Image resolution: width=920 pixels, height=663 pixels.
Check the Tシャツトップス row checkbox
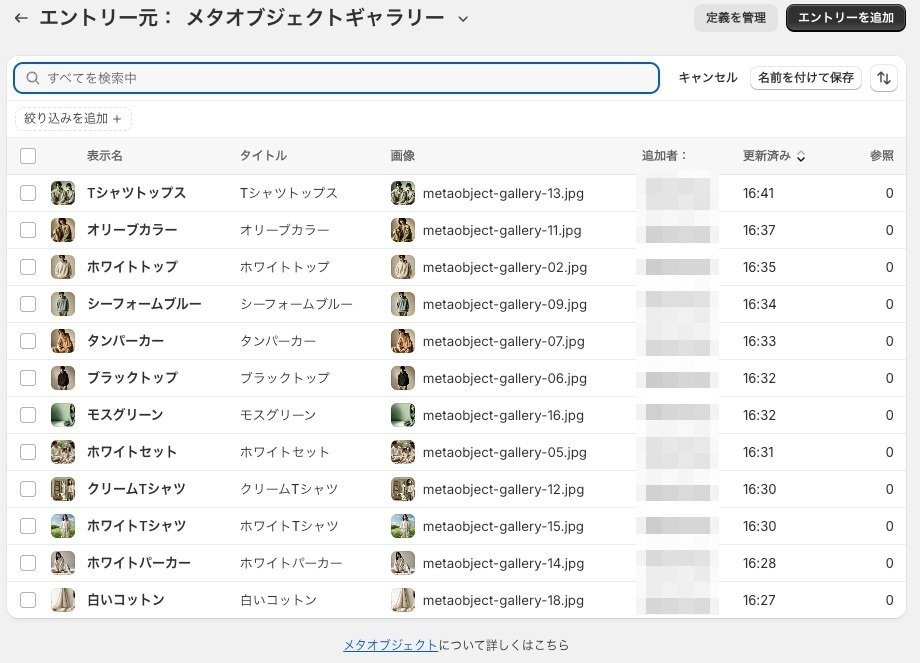(x=28, y=193)
